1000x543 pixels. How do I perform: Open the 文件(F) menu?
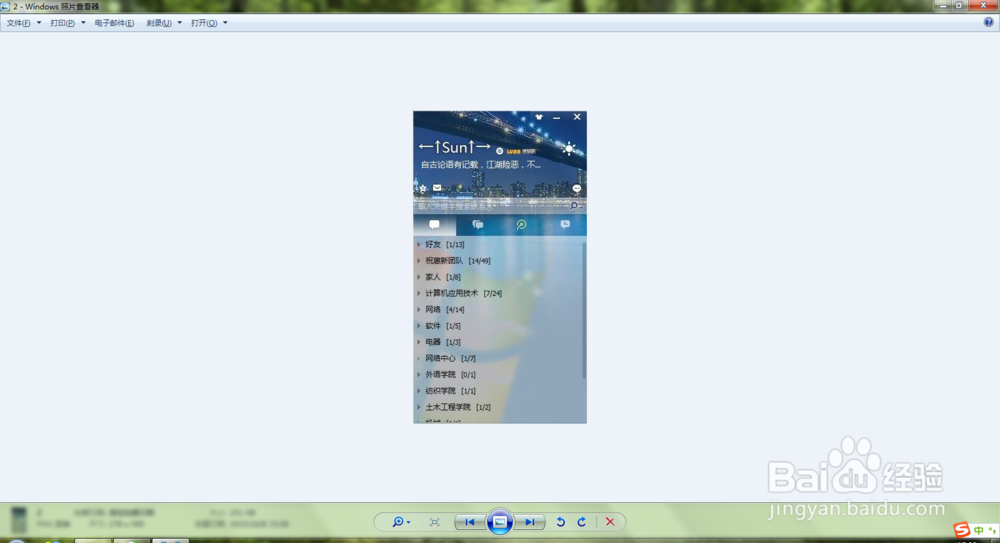[x=24, y=23]
